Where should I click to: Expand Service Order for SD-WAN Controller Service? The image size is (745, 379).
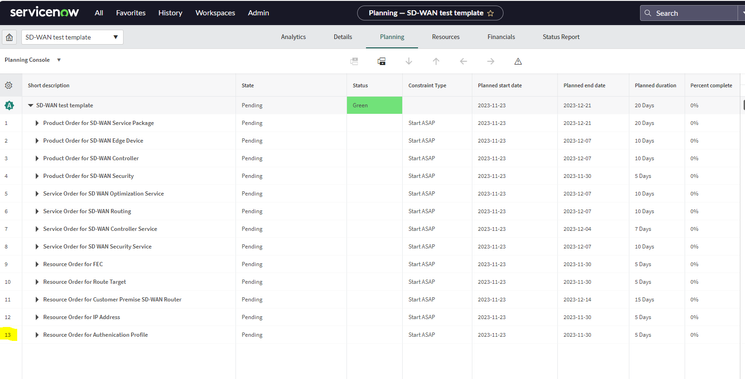37,229
